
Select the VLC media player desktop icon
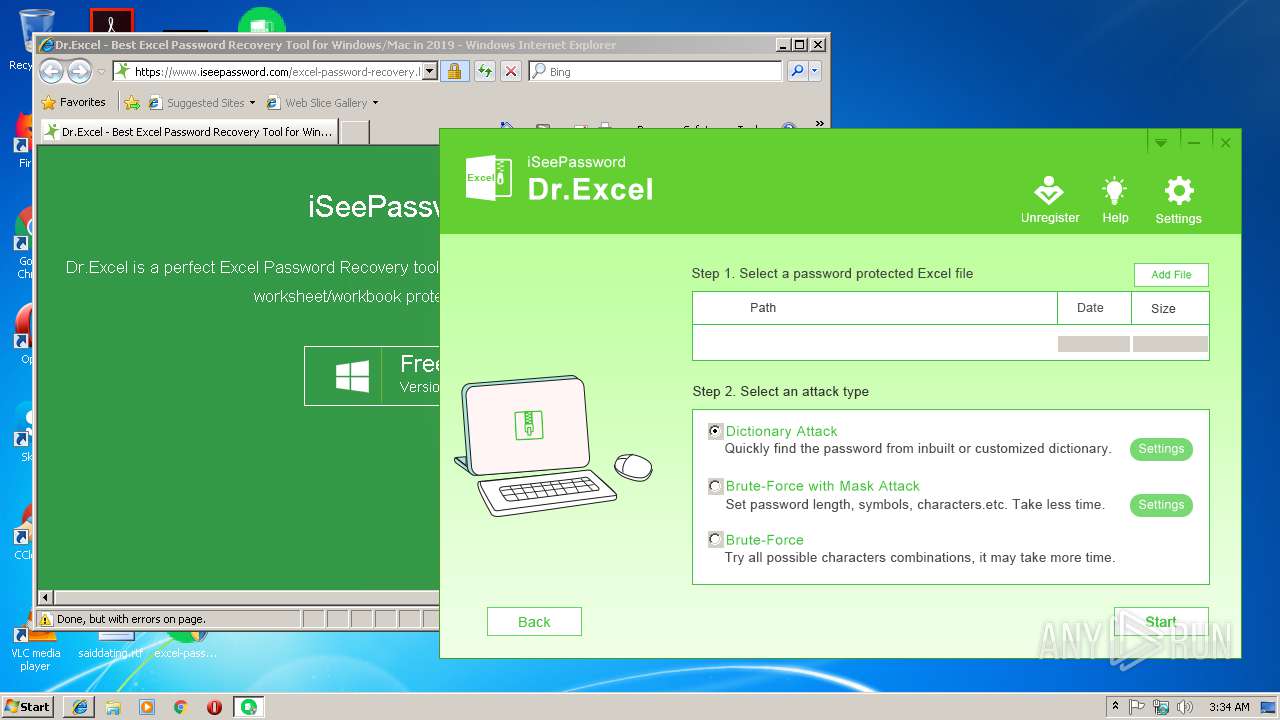(x=35, y=648)
